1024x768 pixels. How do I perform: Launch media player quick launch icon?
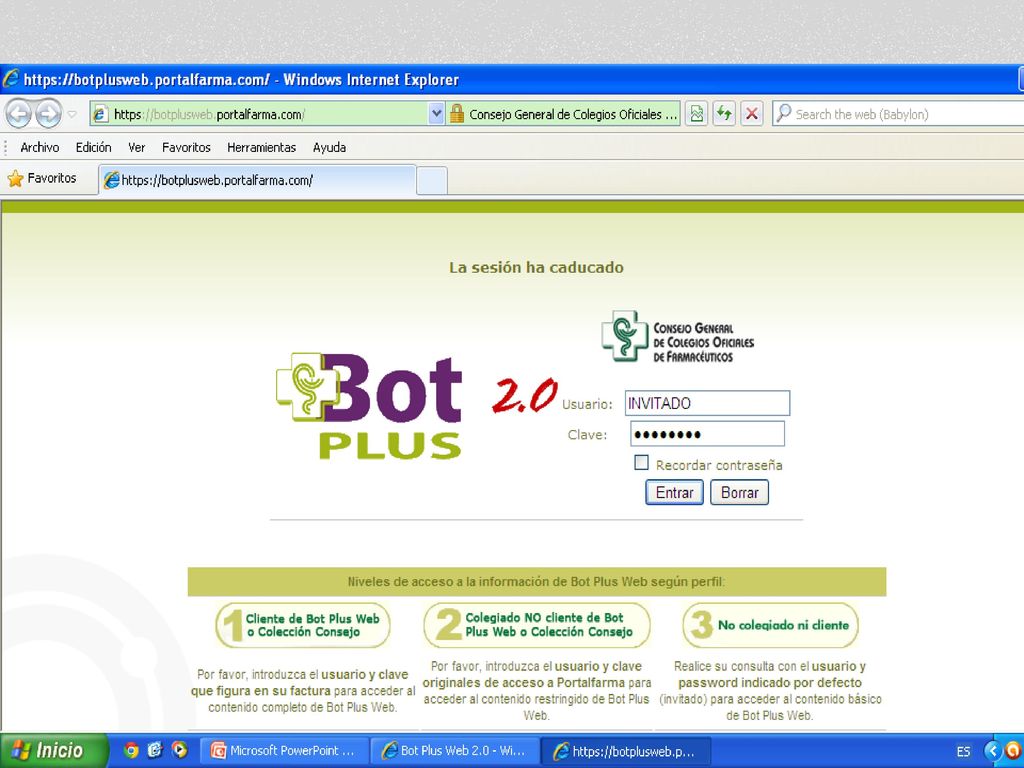click(179, 750)
